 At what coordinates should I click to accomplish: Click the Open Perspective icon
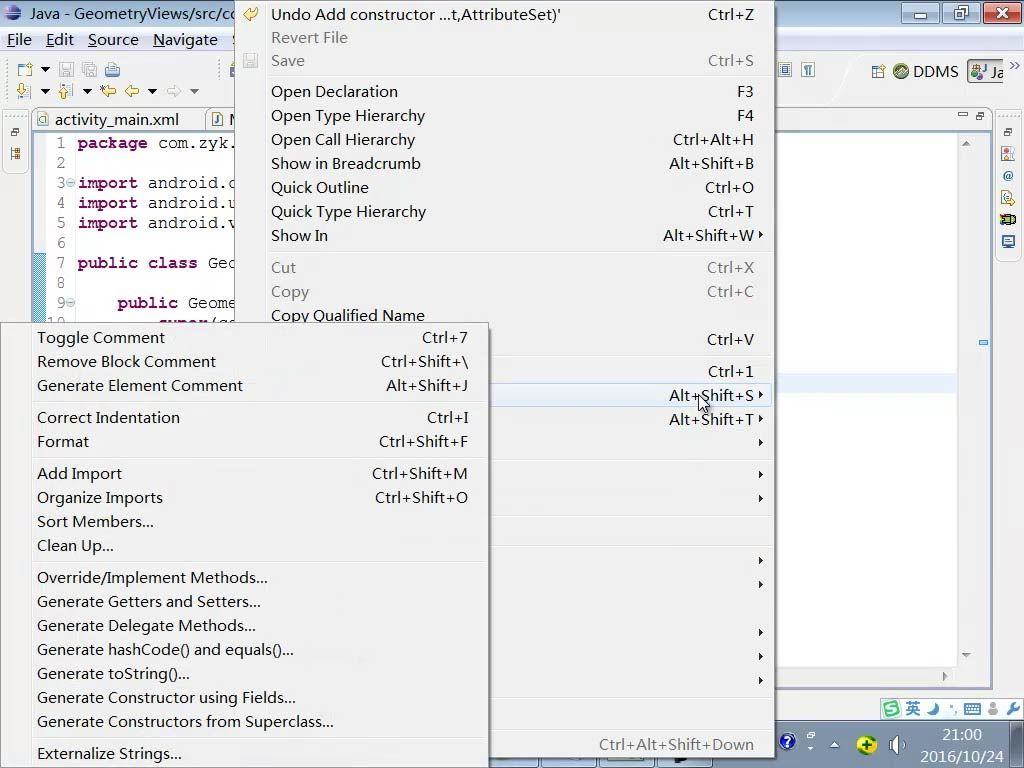click(878, 71)
